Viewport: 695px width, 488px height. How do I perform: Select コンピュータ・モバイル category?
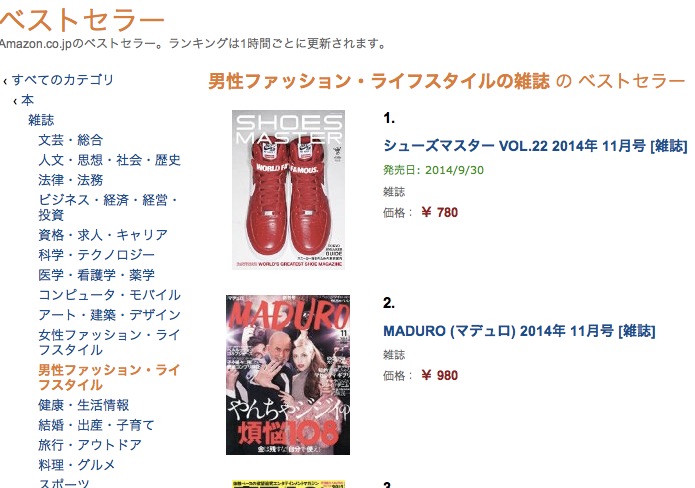point(109,295)
